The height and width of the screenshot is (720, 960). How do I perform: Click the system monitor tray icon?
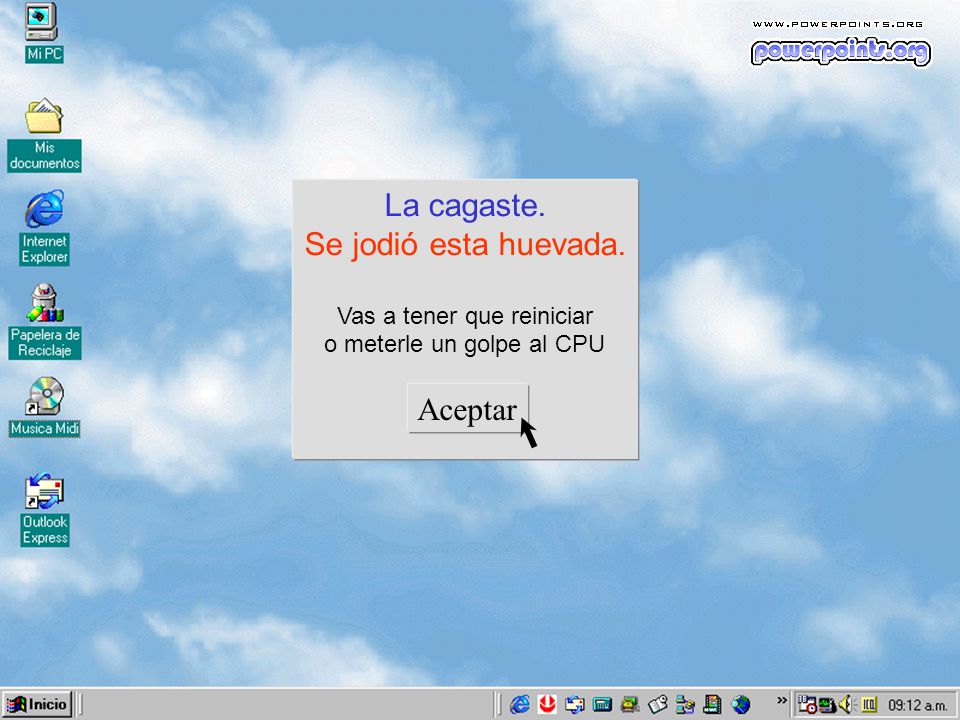(827, 705)
